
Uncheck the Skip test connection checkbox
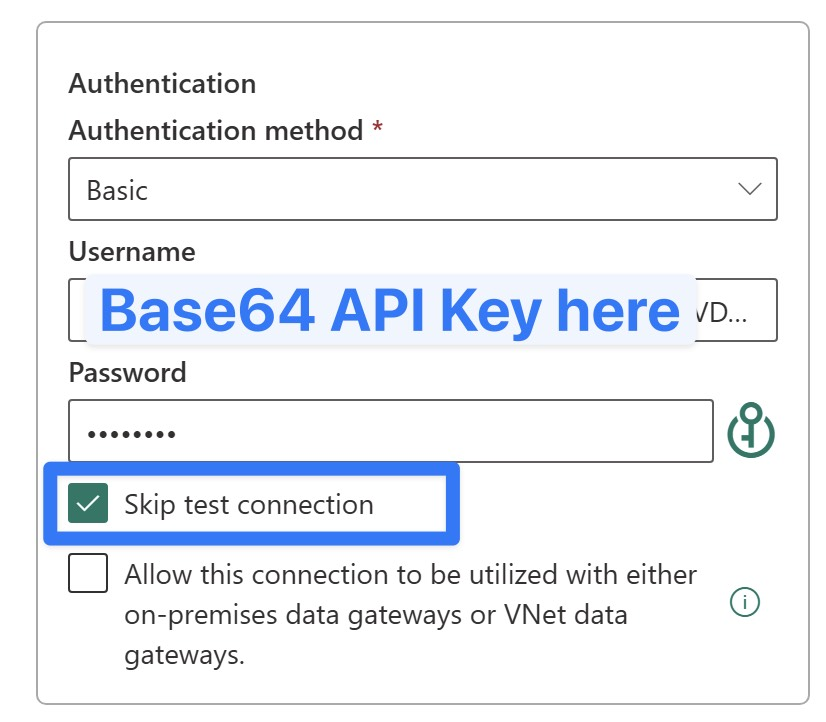tap(88, 504)
